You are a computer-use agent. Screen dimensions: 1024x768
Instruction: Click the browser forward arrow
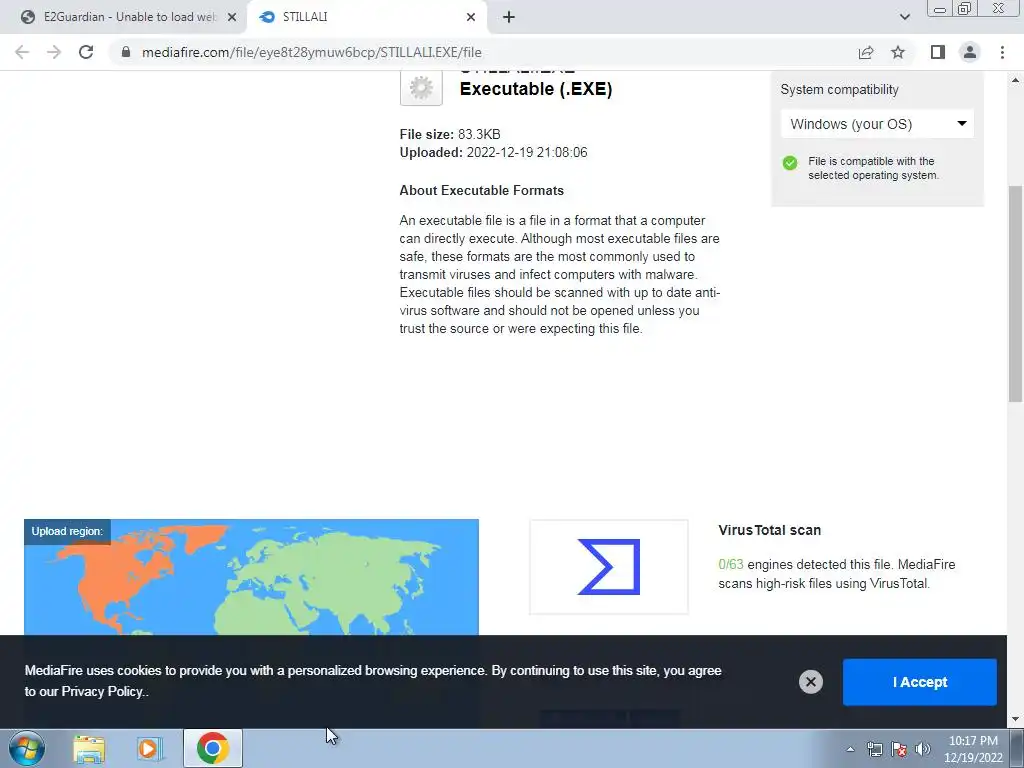pos(54,52)
